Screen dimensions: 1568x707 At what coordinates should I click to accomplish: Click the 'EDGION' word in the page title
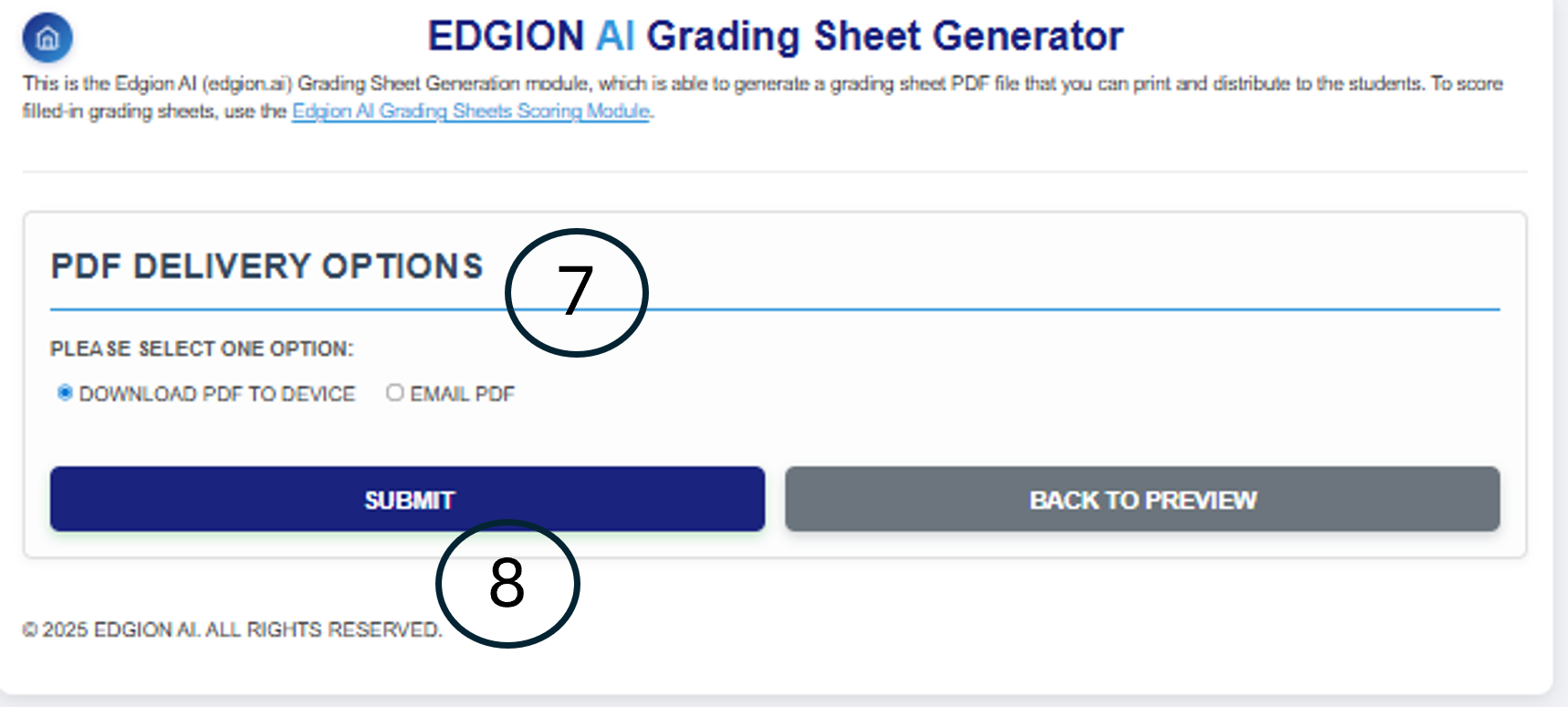[x=506, y=36]
